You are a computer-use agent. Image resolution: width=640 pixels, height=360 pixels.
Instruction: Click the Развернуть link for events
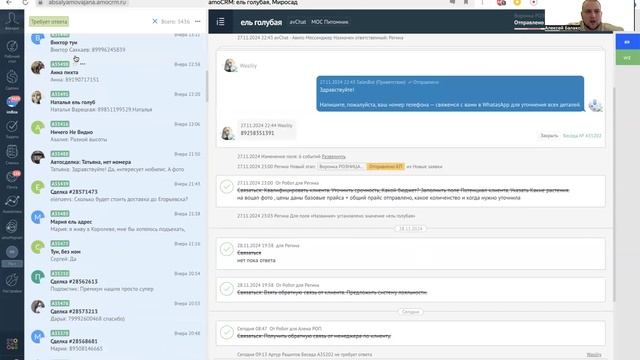click(x=333, y=156)
